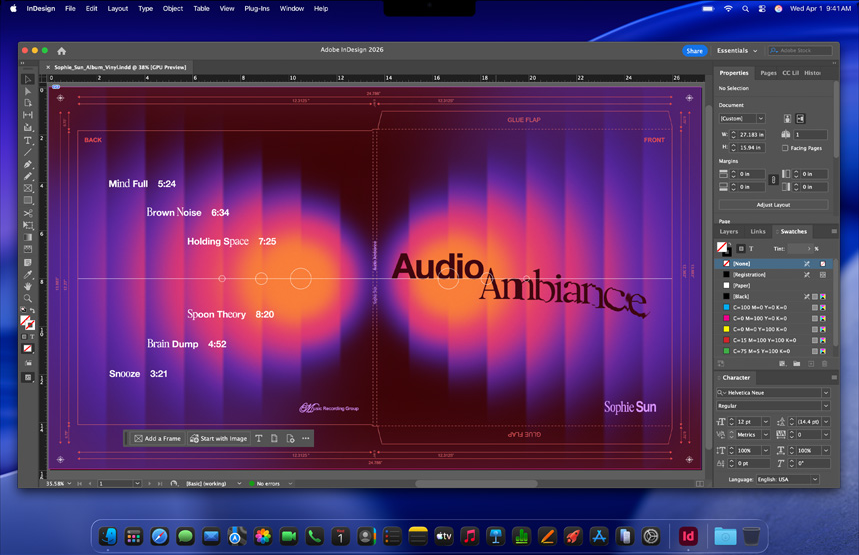Open the Object menu
Viewport: 859px width, 555px height.
click(173, 8)
